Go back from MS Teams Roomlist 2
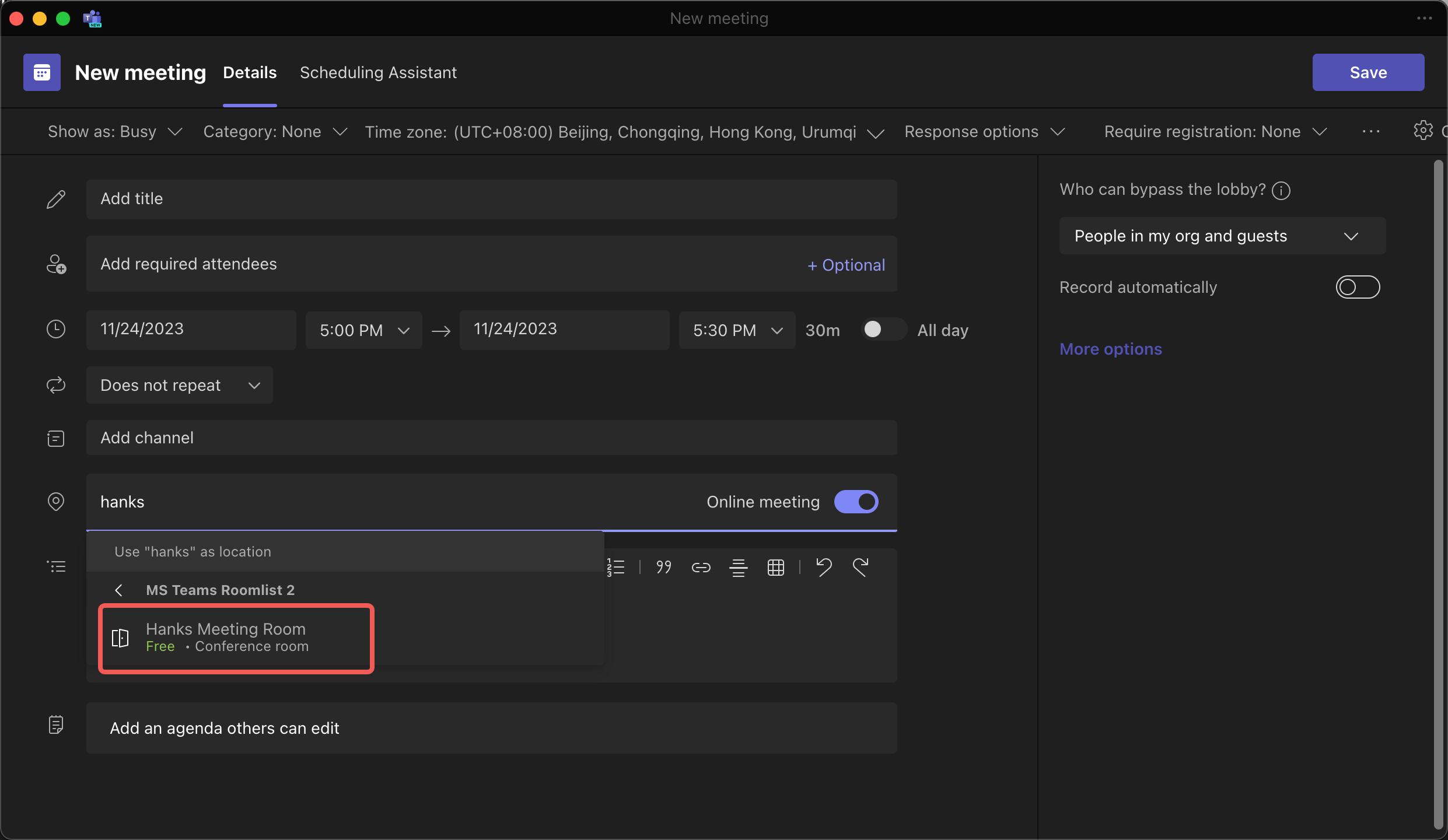 (x=118, y=590)
